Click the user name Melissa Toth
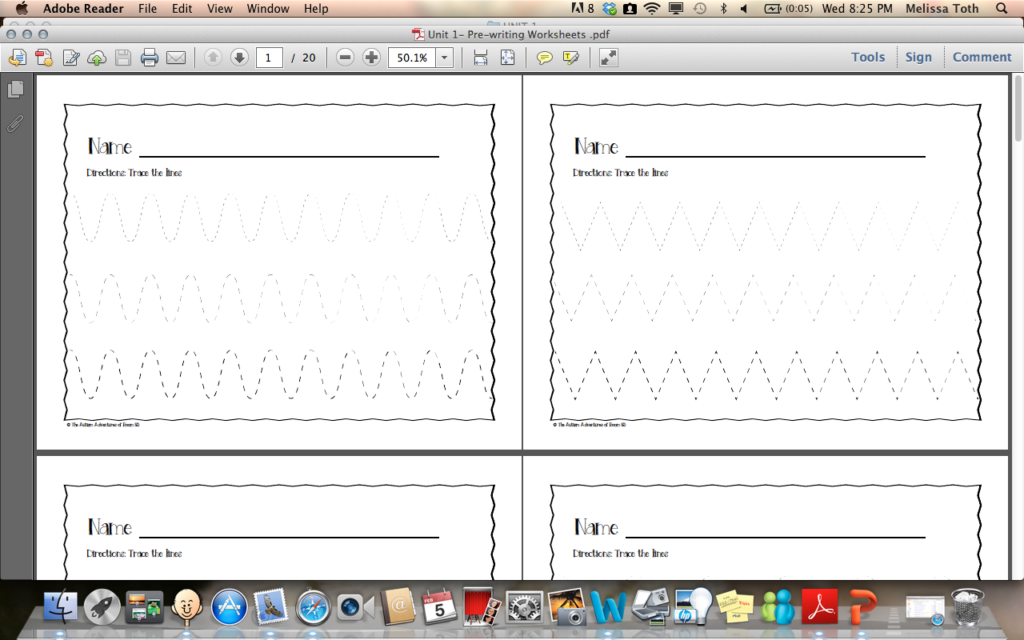1024x640 pixels. [x=942, y=8]
